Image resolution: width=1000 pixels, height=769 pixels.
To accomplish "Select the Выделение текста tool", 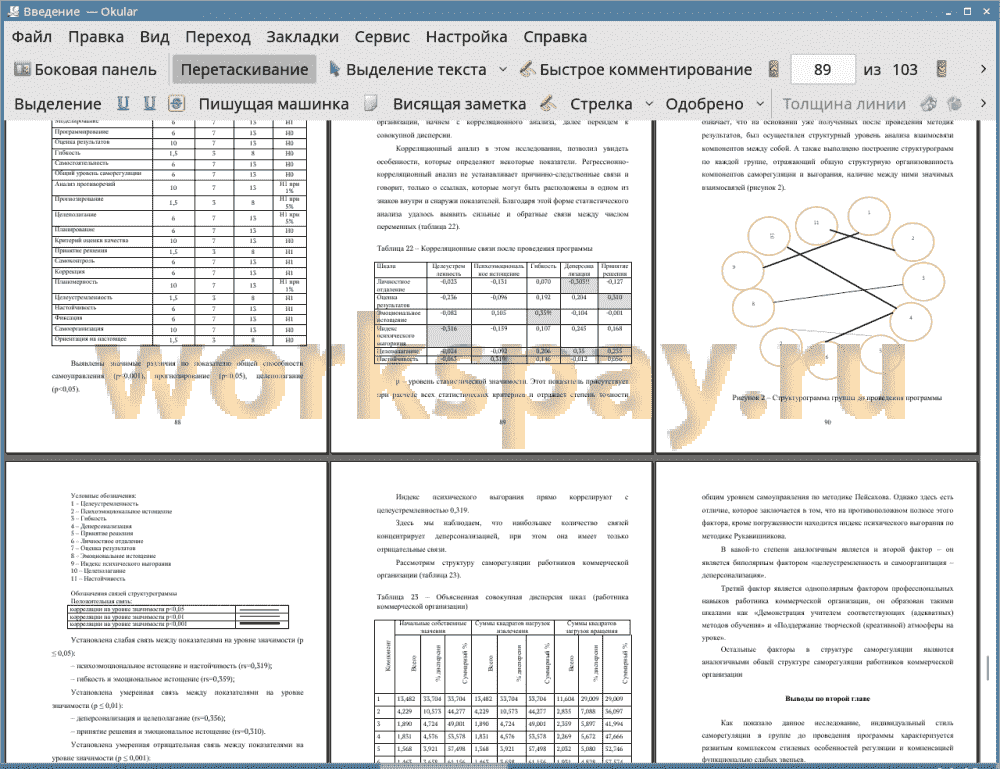I will tap(408, 70).
